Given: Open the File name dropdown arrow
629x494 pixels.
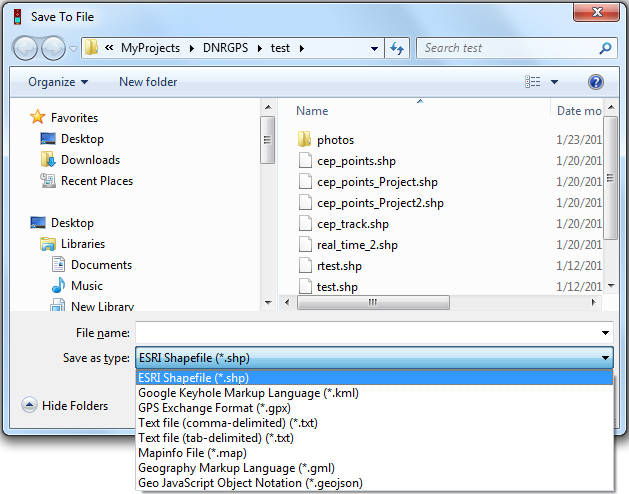Looking at the screenshot, I should click(605, 333).
